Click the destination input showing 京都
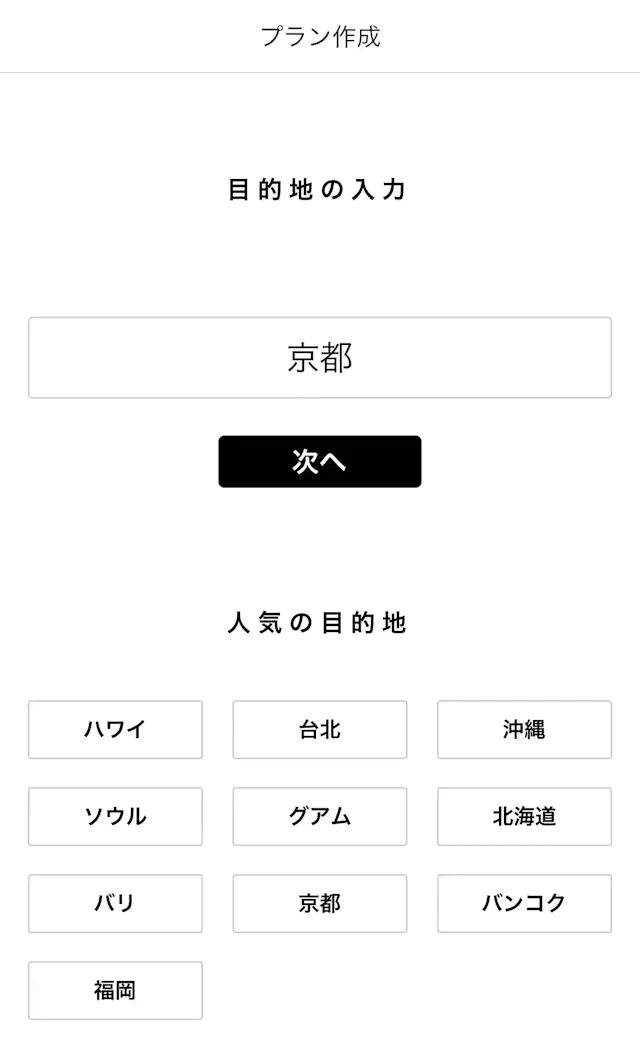640x1042 pixels. (x=320, y=357)
